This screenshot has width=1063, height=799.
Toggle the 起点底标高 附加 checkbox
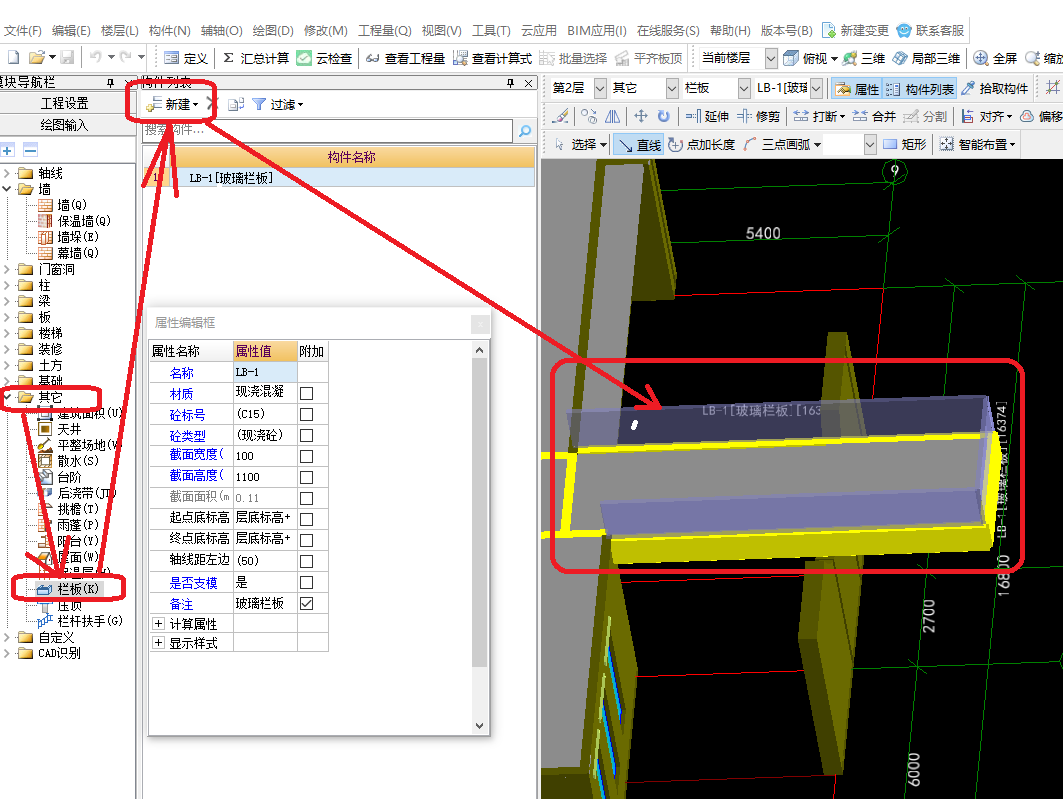point(306,519)
